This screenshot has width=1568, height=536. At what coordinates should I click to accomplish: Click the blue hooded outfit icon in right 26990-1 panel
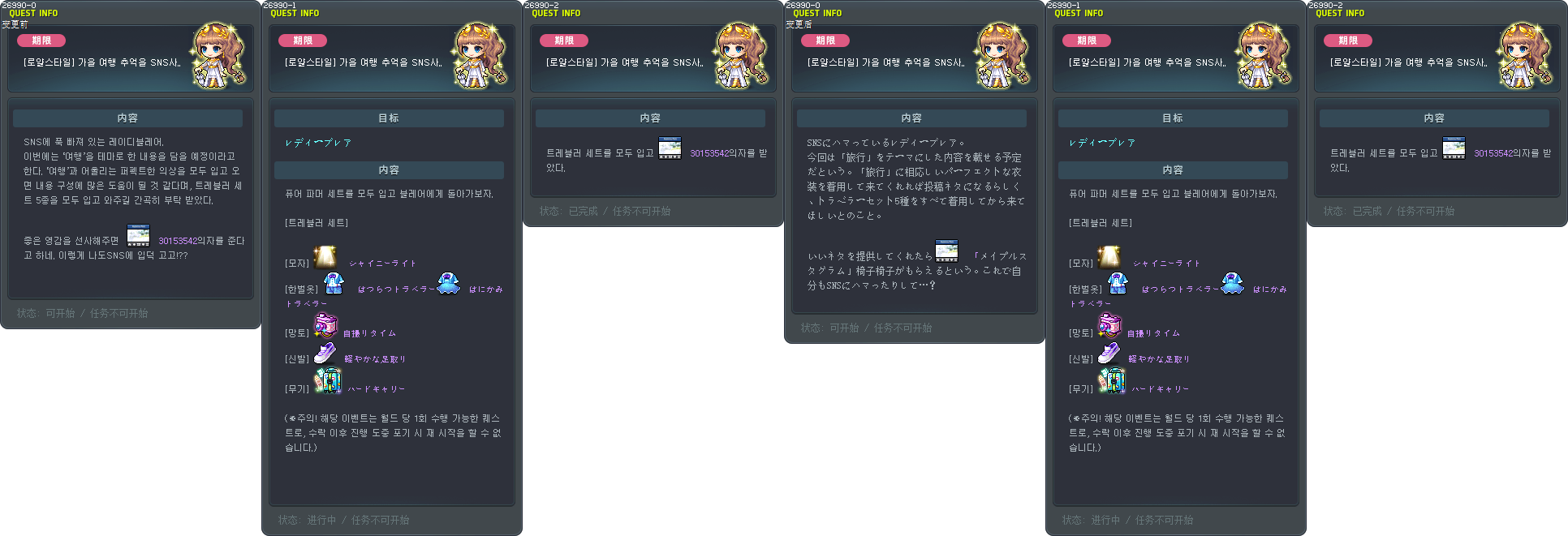tap(1233, 283)
